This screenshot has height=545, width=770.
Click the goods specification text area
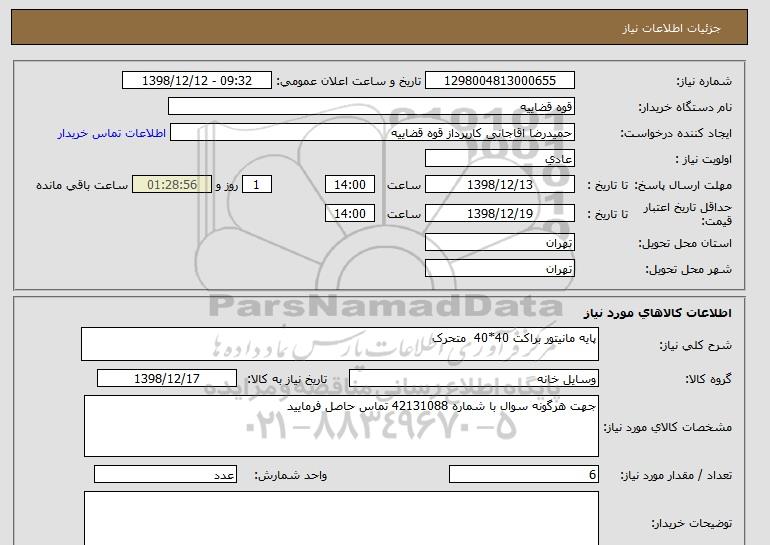click(x=341, y=426)
